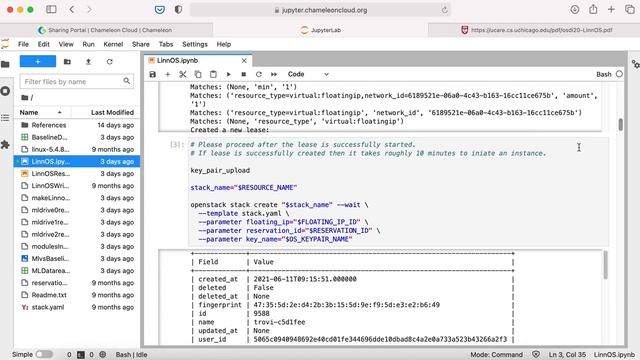Open Pocket extension icon
Image resolution: width=640 pixels, height=360 pixels.
click(x=160, y=9)
